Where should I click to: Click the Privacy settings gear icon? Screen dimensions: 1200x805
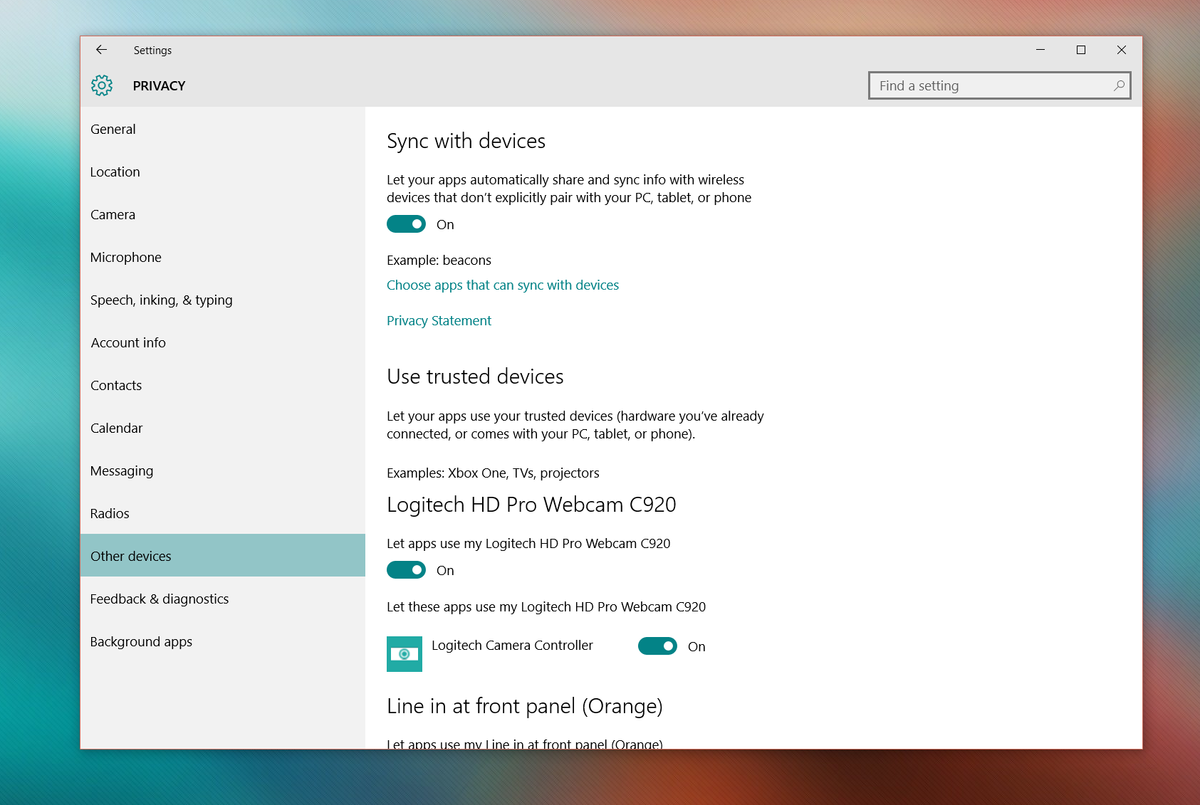click(x=101, y=86)
